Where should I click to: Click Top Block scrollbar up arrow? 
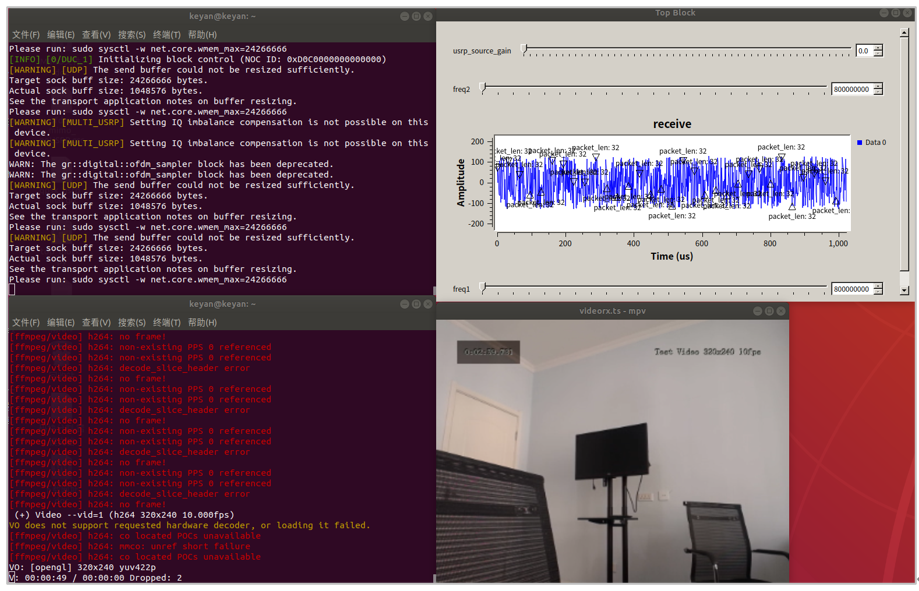pos(904,32)
